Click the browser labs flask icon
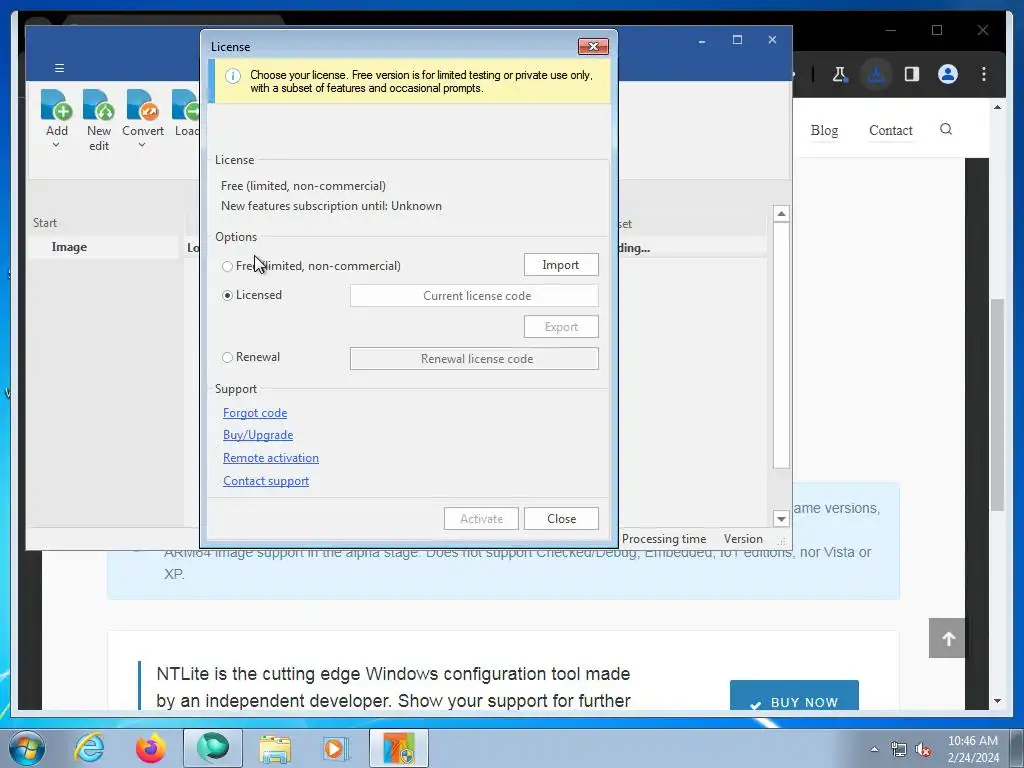The height and width of the screenshot is (768, 1024). click(x=840, y=74)
